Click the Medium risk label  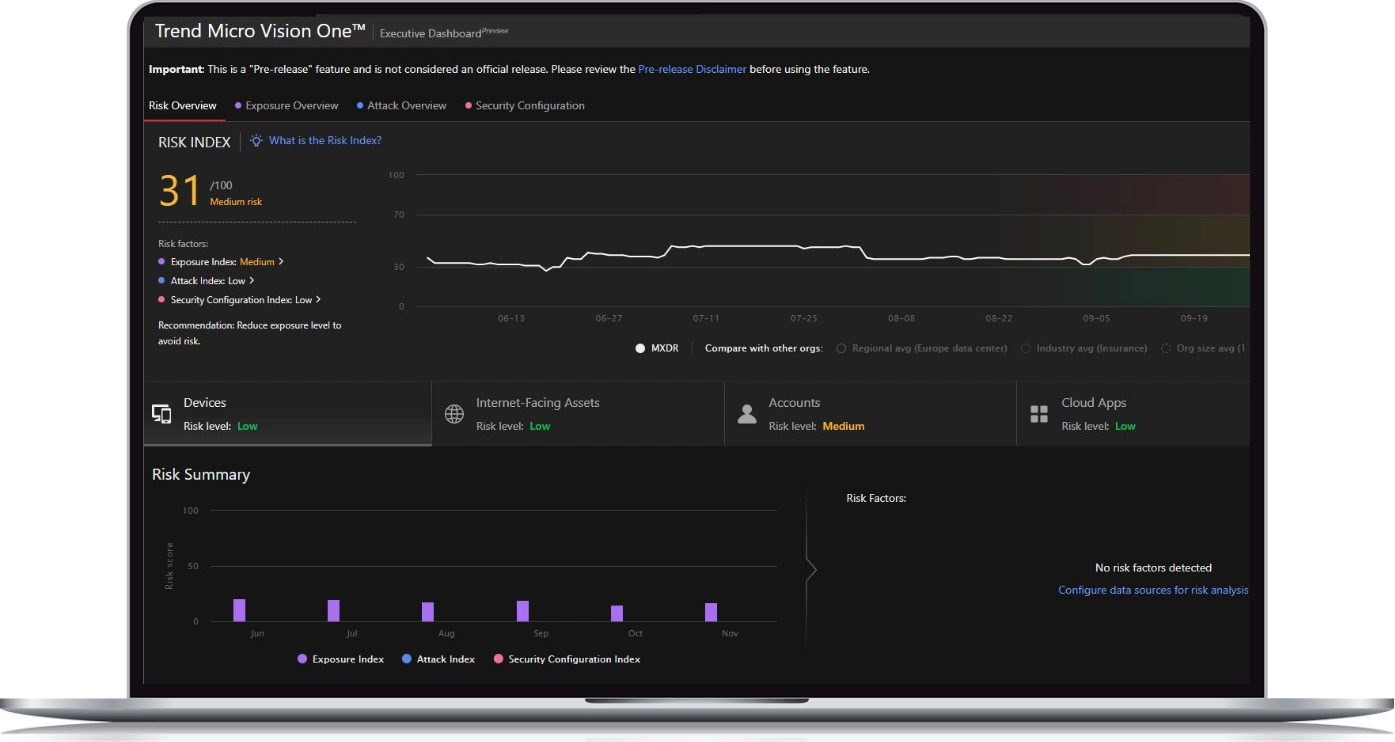click(x=236, y=202)
